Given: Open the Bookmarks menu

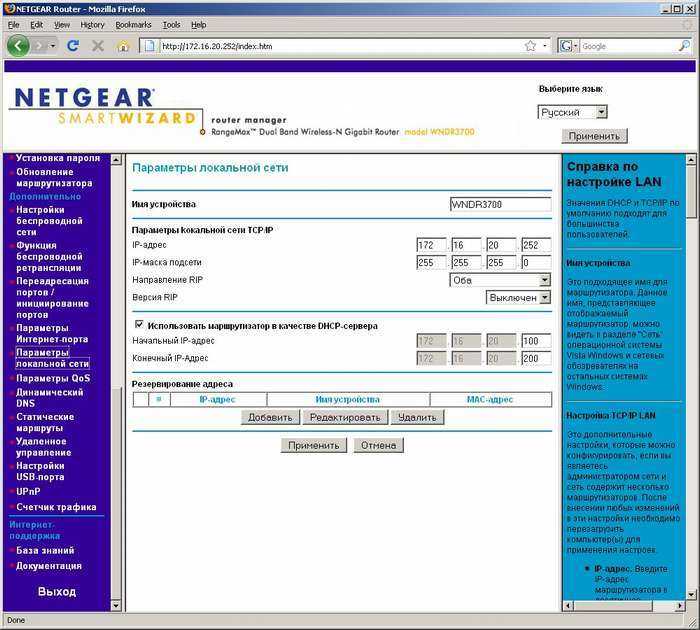Looking at the screenshot, I should [x=133, y=25].
